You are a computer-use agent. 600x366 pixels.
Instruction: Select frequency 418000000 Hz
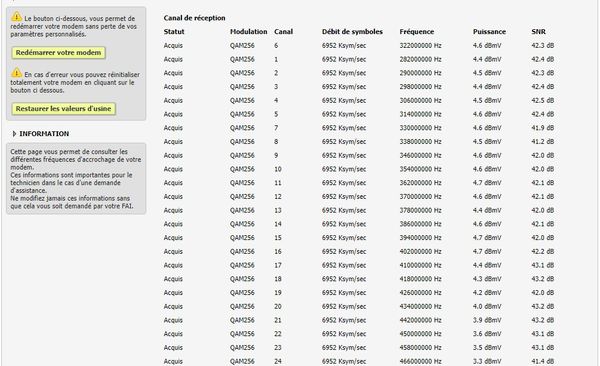421,279
